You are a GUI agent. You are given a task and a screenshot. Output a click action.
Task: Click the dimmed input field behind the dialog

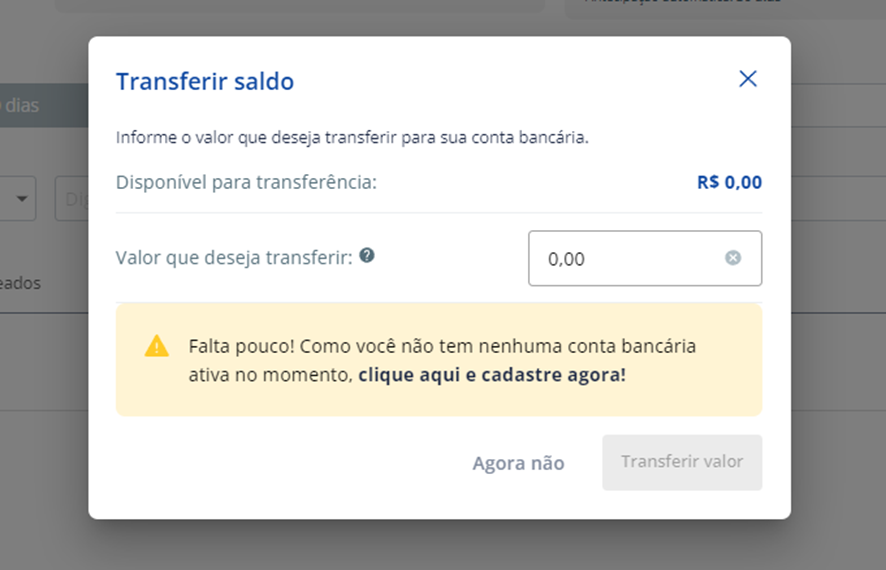click(x=72, y=199)
